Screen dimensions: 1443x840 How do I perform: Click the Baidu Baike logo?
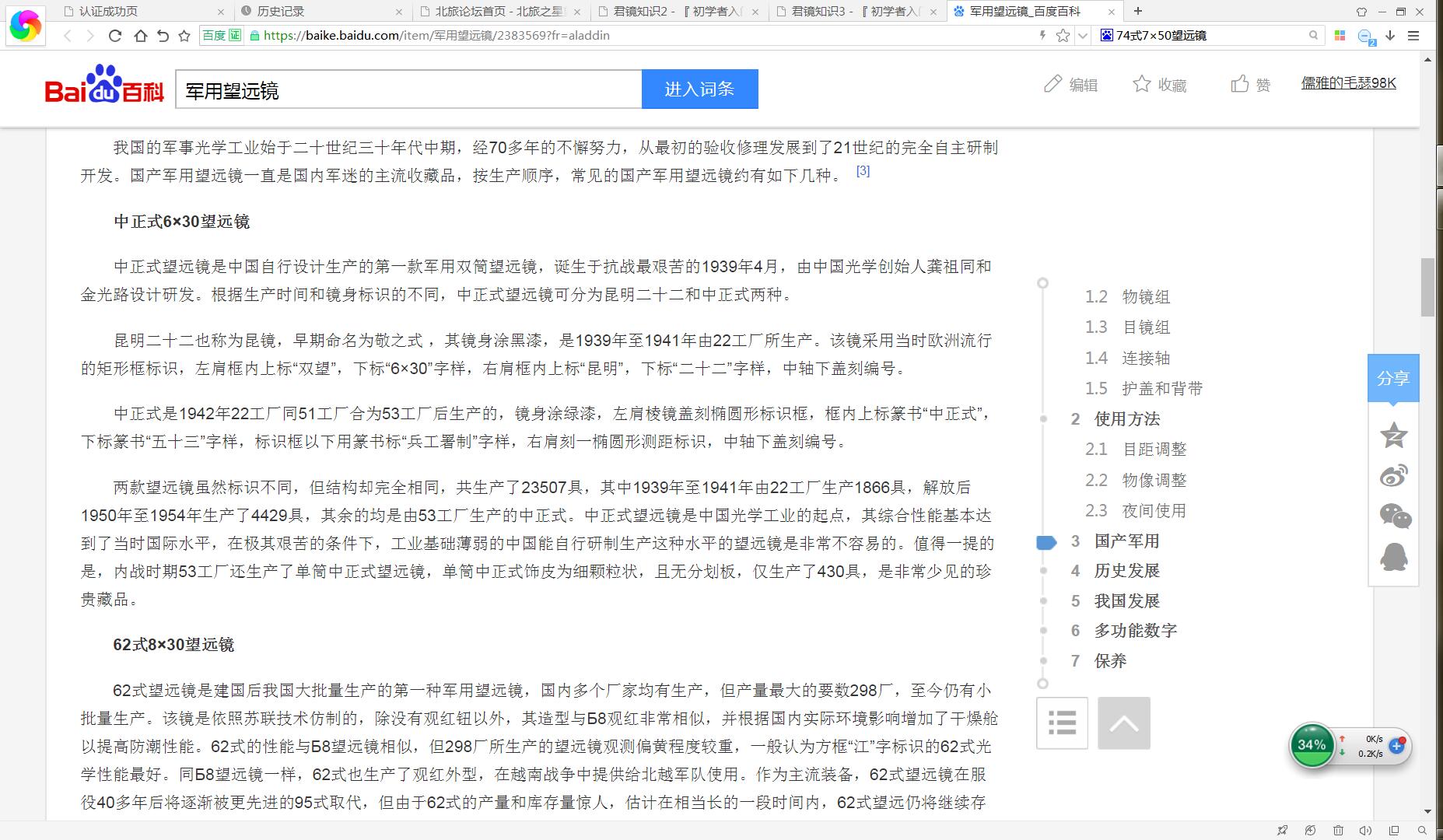(104, 86)
